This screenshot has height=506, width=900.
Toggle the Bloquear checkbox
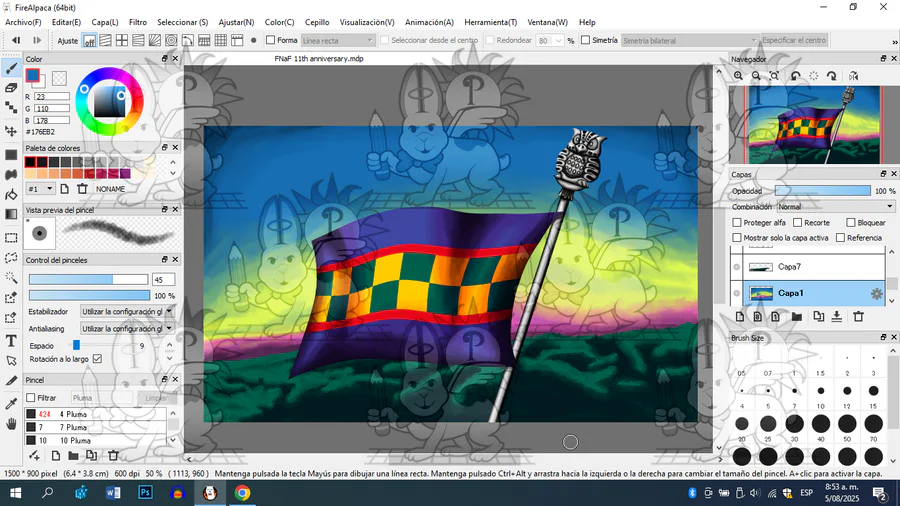(851, 223)
